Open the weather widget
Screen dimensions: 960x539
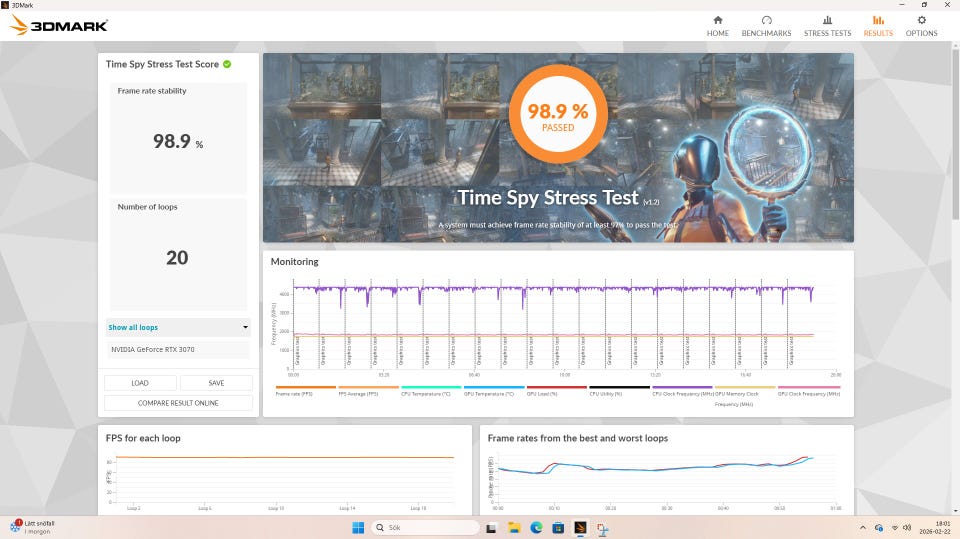tap(33, 527)
